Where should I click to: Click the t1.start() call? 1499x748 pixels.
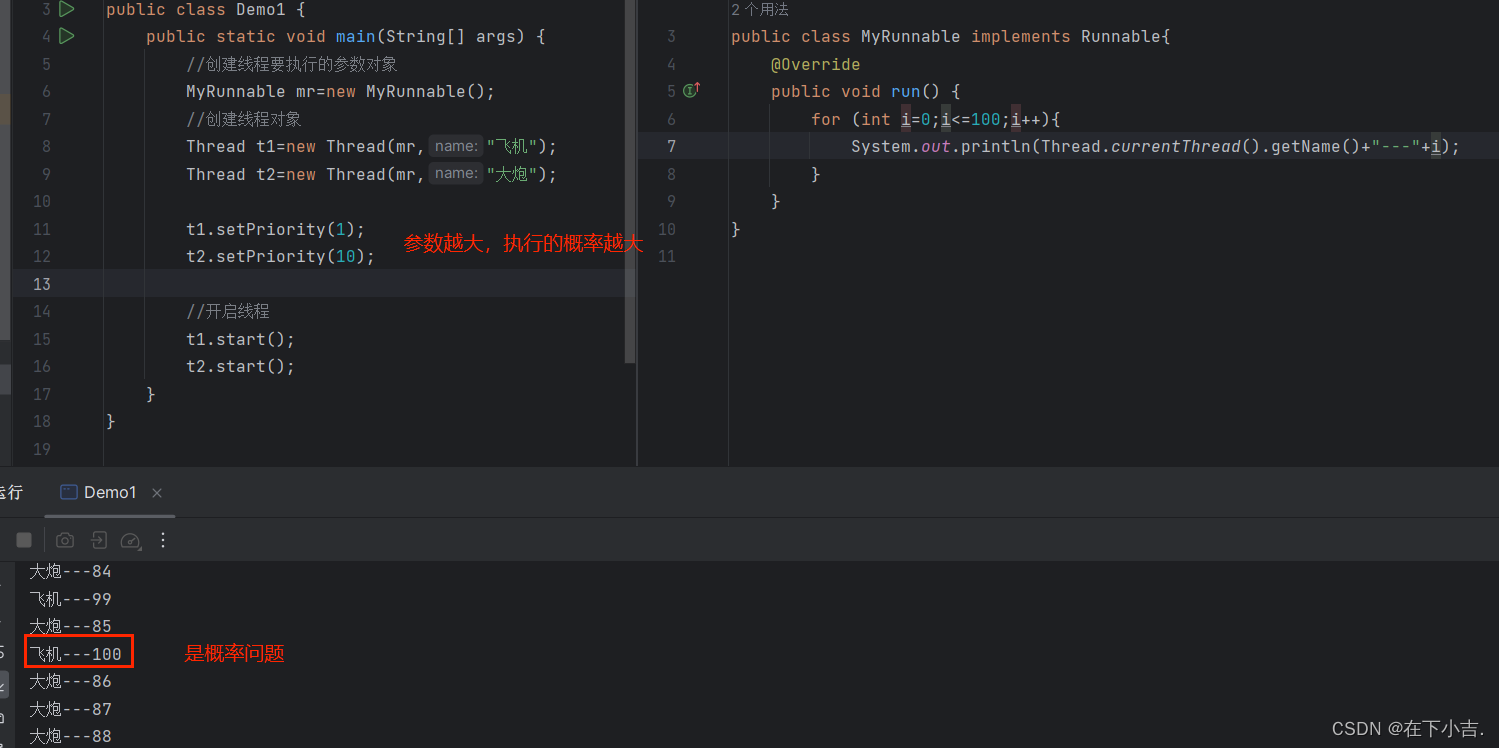241,339
